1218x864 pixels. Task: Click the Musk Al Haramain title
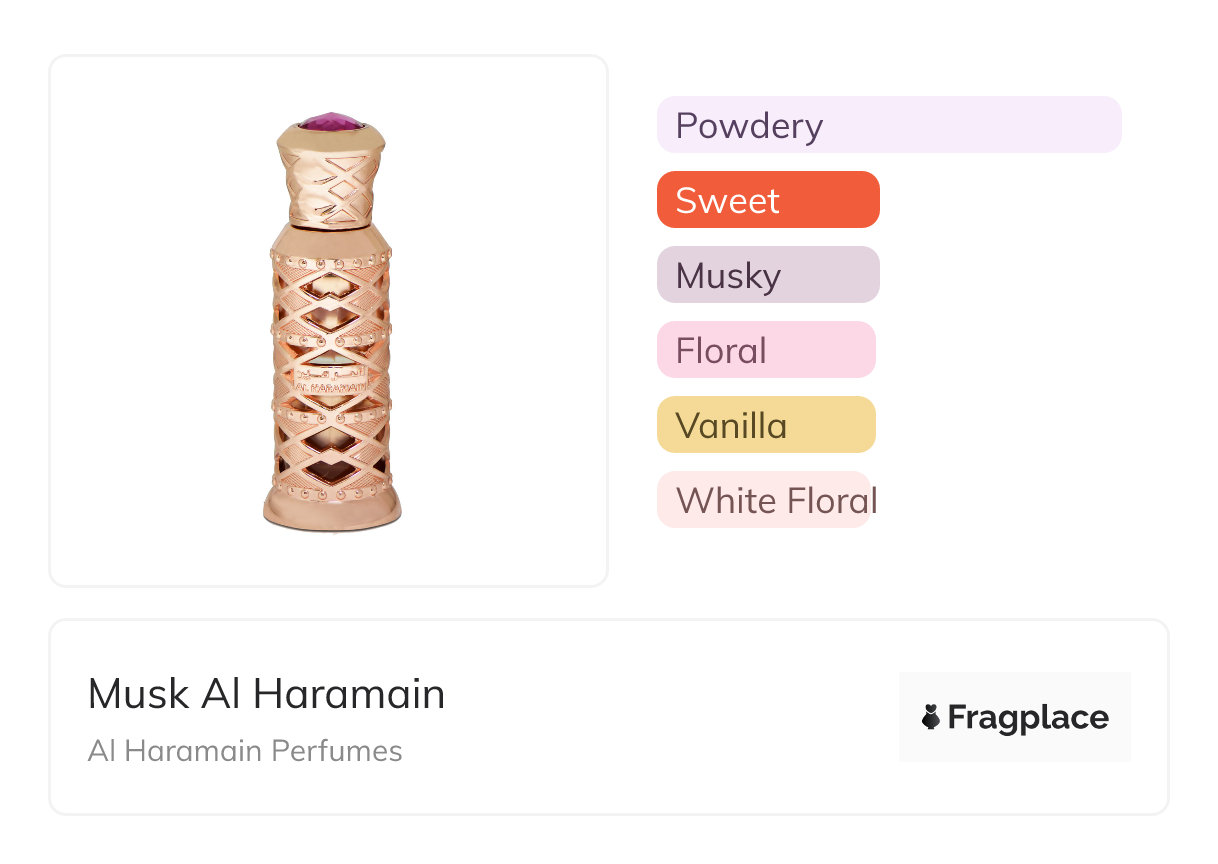click(x=266, y=694)
